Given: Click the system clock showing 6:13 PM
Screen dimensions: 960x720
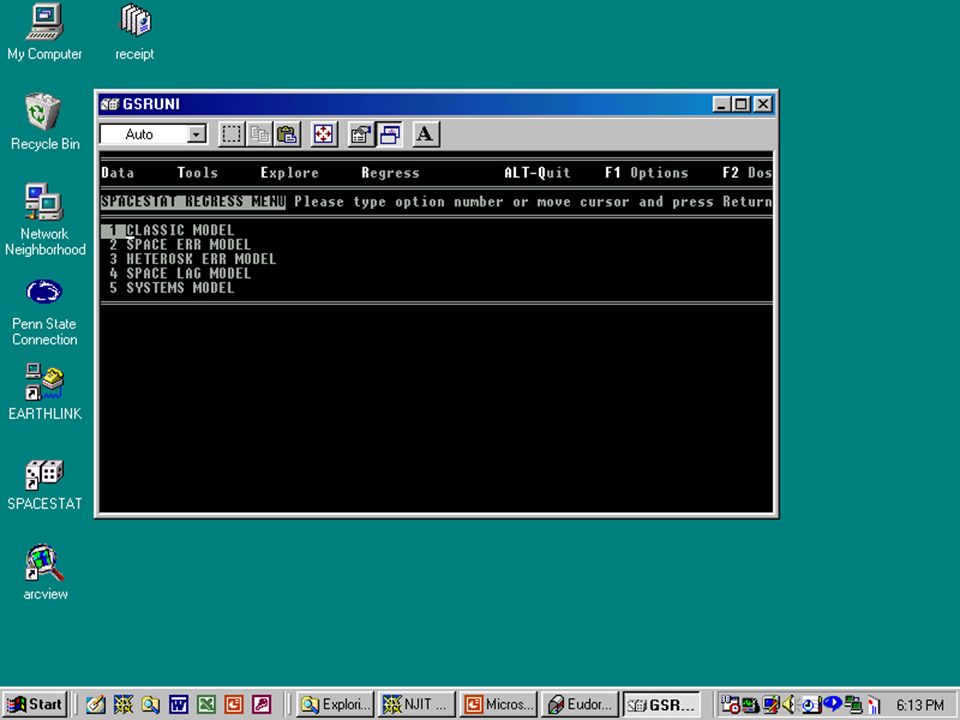Looking at the screenshot, I should 920,705.
